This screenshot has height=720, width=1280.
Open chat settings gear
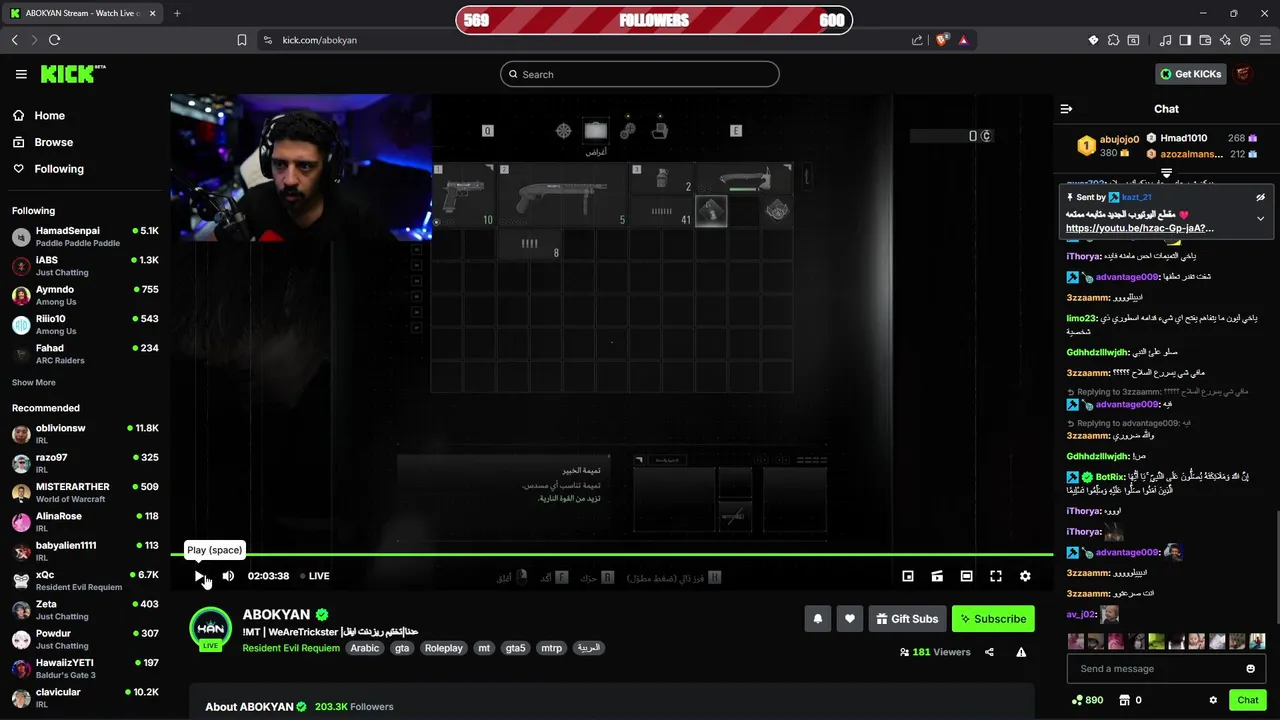(1213, 700)
